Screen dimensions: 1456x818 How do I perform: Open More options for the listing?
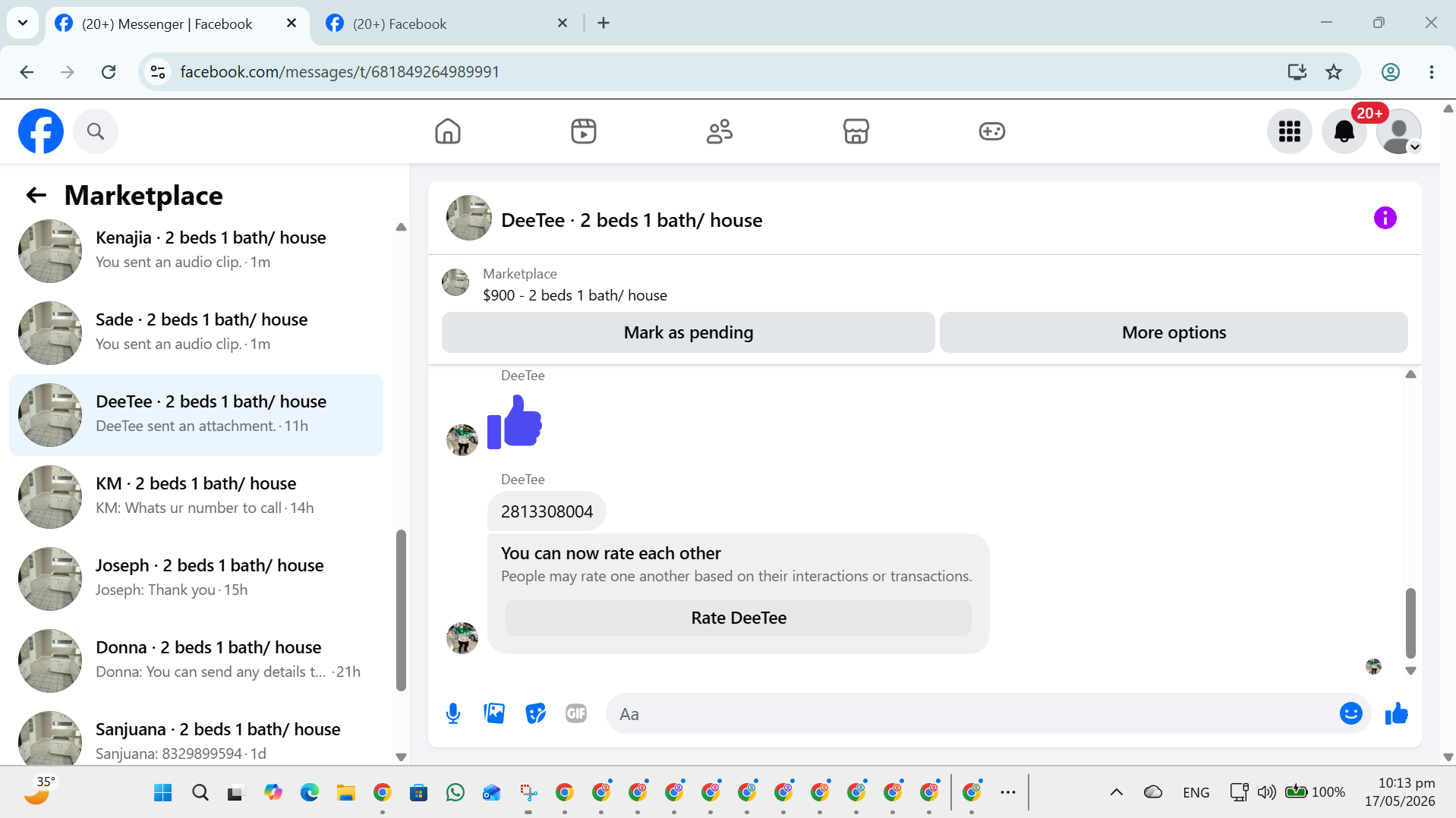pyautogui.click(x=1174, y=332)
